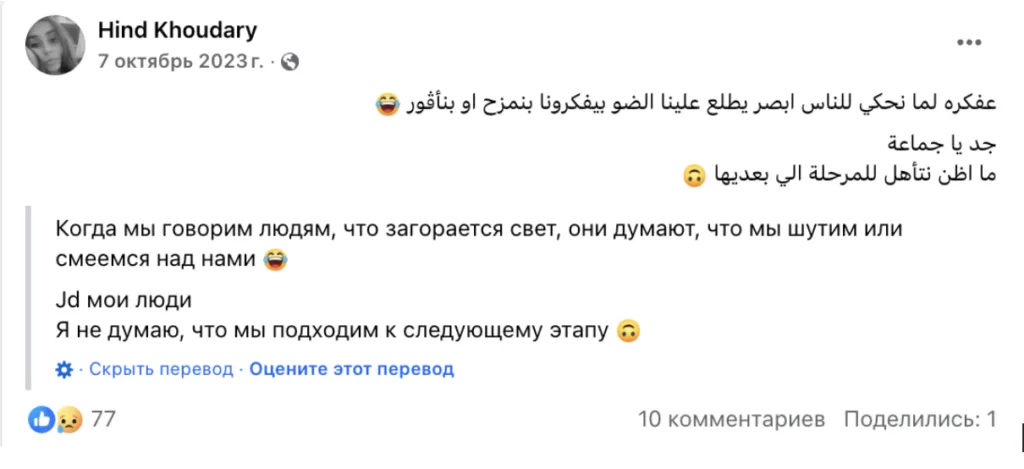This screenshot has height=469, width=1024.
Task: Open the post options three-dot menu
Action: pyautogui.click(x=968, y=43)
